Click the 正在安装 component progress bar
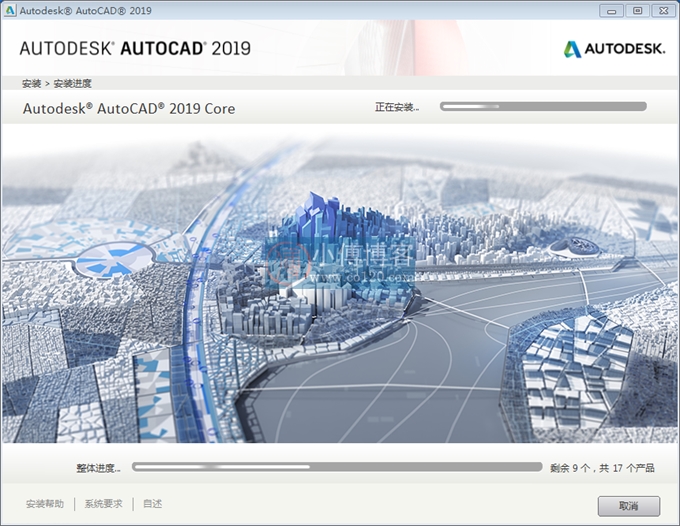The image size is (680, 526). (x=543, y=106)
